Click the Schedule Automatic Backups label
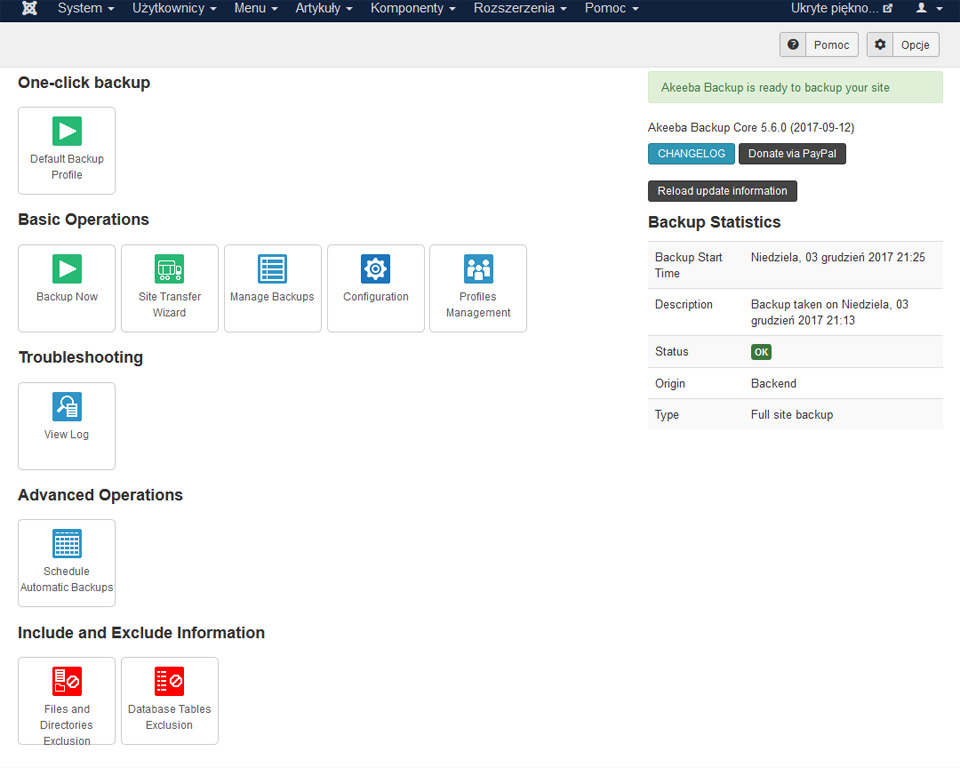960x768 pixels. pos(67,579)
